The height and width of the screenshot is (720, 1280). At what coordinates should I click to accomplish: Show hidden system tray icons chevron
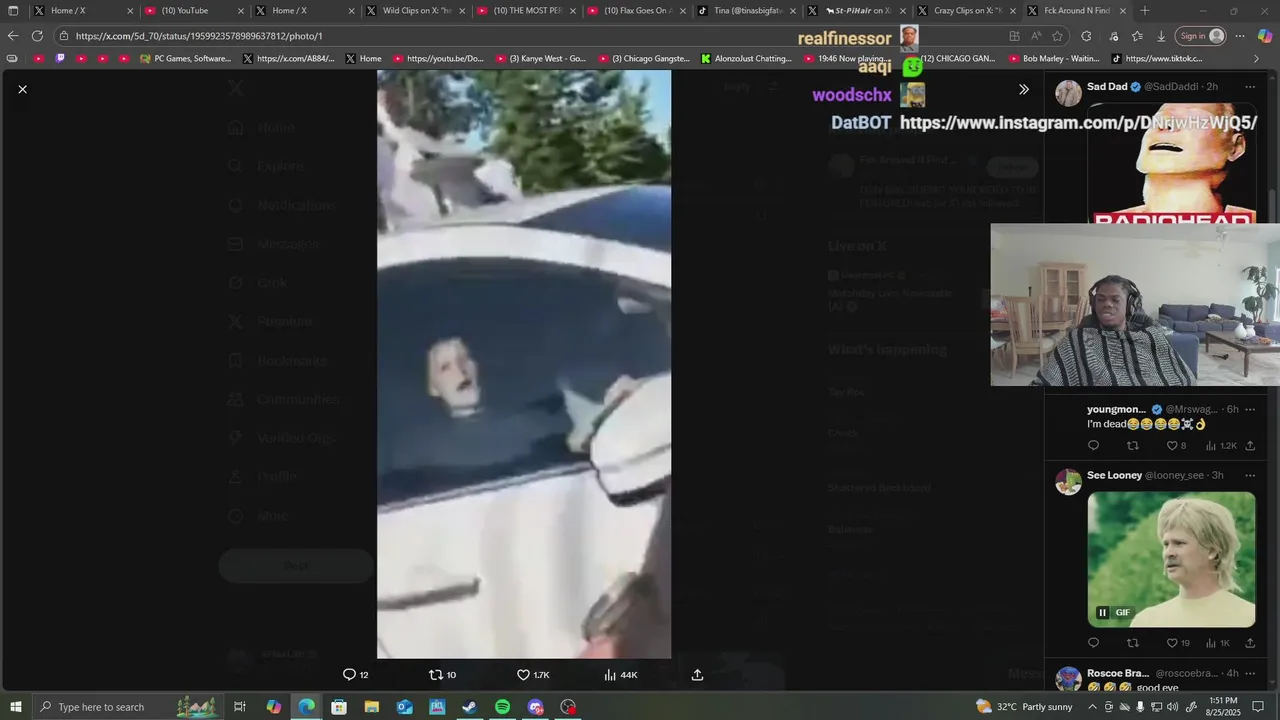(x=1095, y=707)
